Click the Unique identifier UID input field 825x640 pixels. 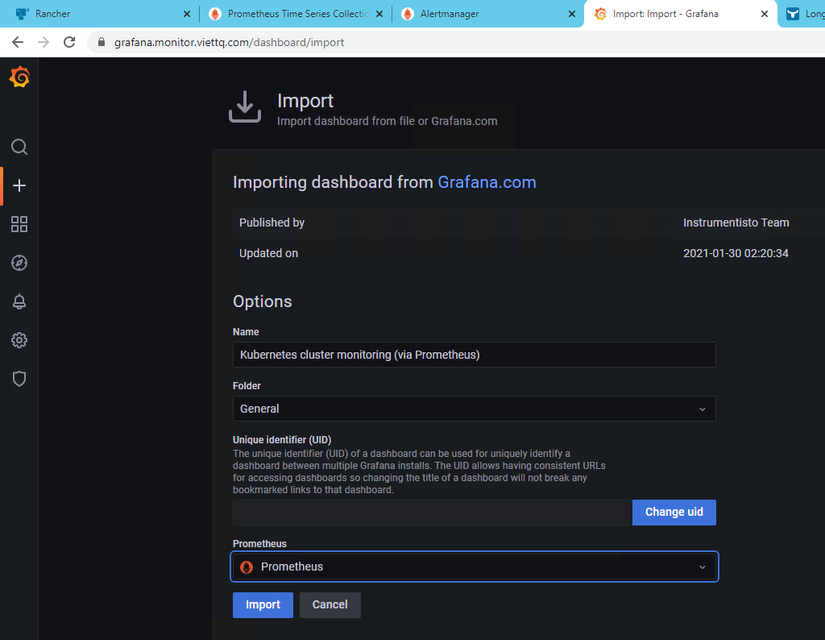[x=432, y=512]
